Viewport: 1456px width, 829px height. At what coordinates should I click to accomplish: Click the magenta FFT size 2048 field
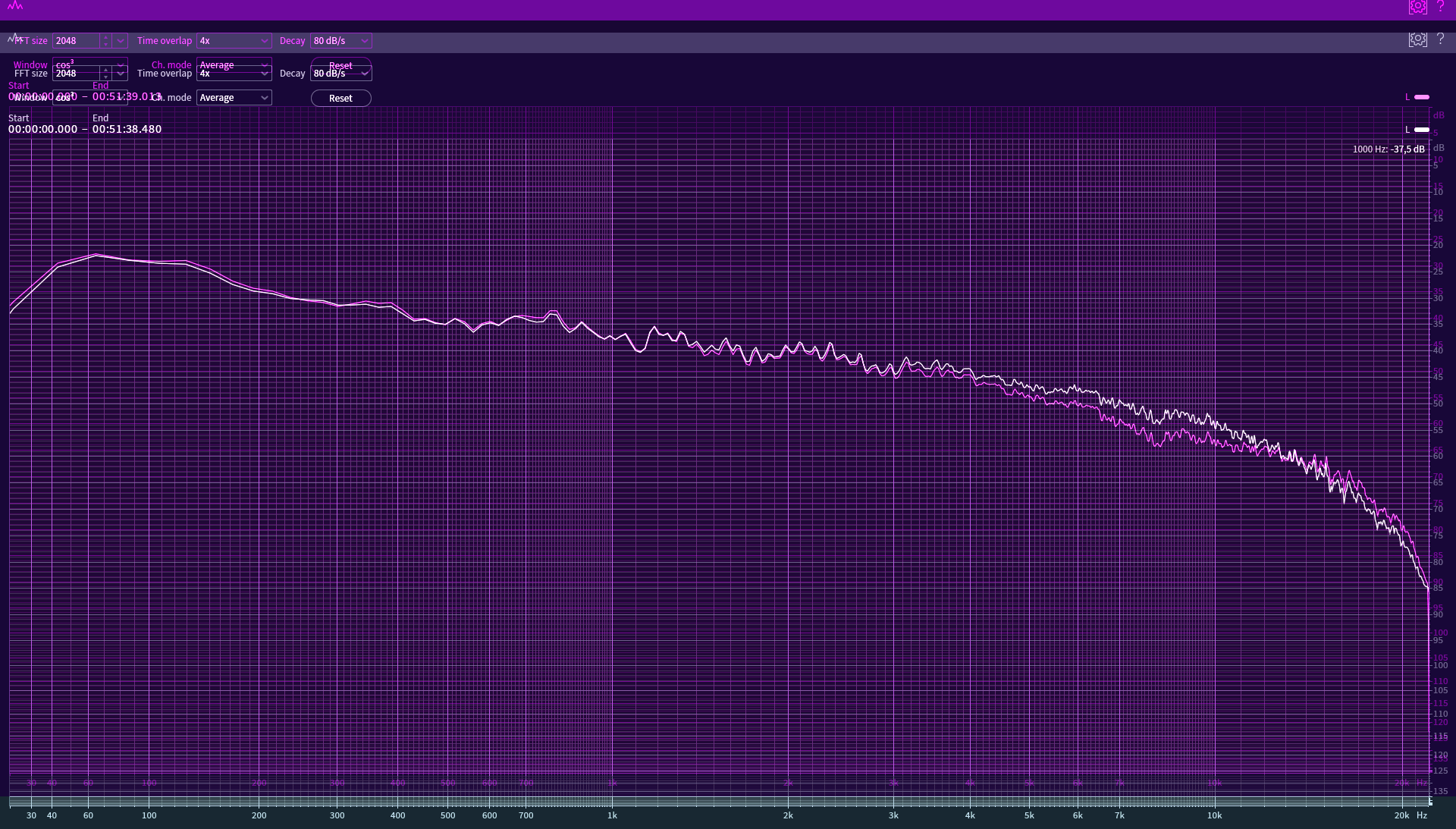(x=76, y=41)
